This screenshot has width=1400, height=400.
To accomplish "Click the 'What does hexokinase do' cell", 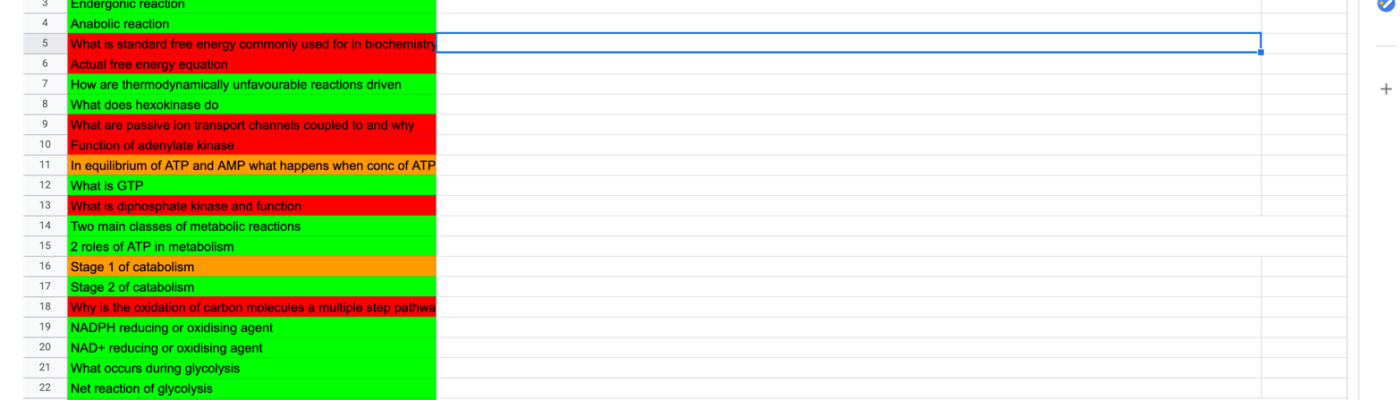I will (252, 105).
